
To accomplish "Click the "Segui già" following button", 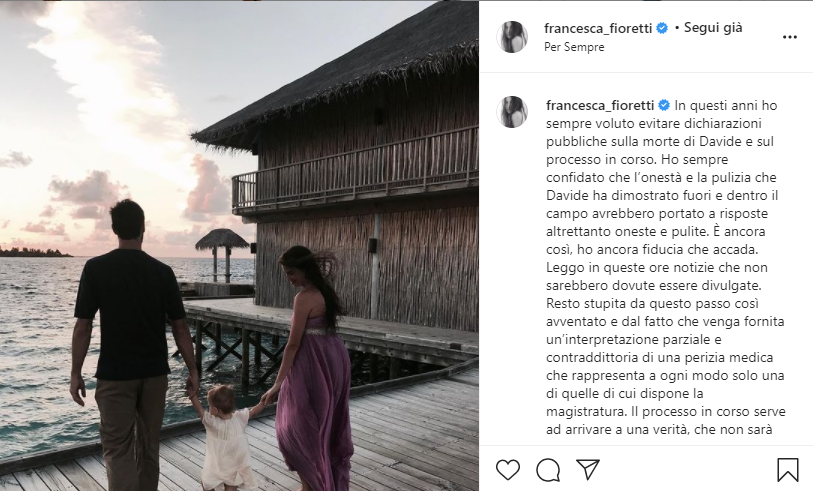I will (714, 28).
